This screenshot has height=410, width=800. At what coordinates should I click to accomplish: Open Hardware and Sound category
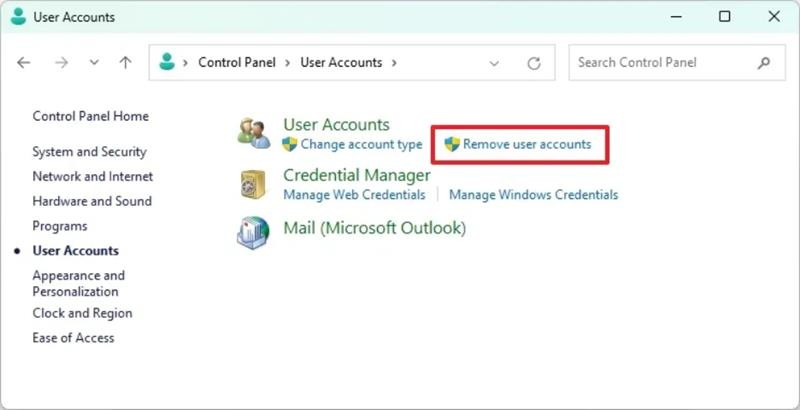pyautogui.click(x=92, y=201)
